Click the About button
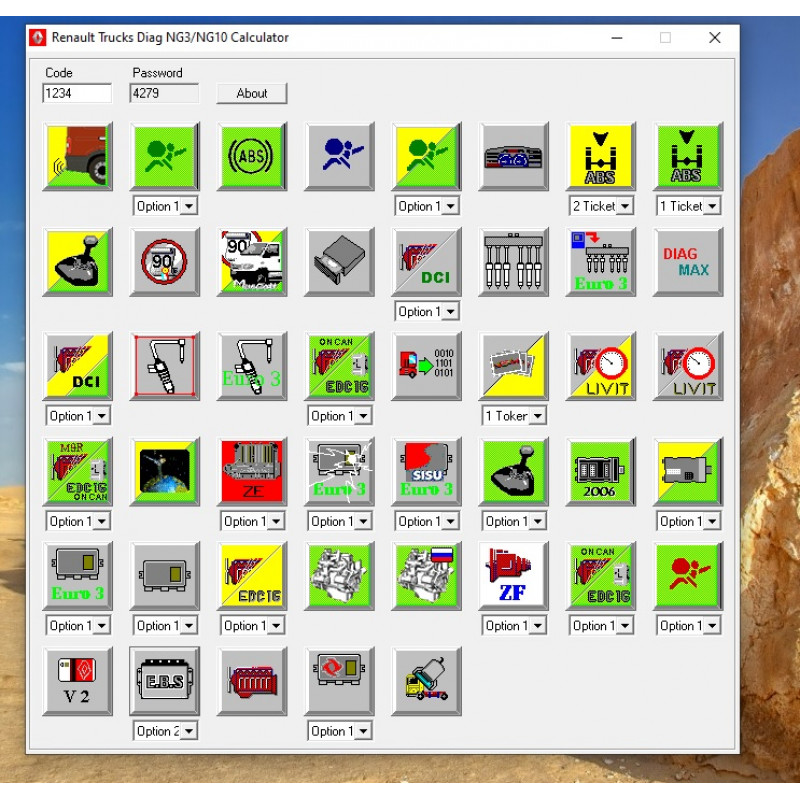This screenshot has width=800, height=800. coord(252,93)
